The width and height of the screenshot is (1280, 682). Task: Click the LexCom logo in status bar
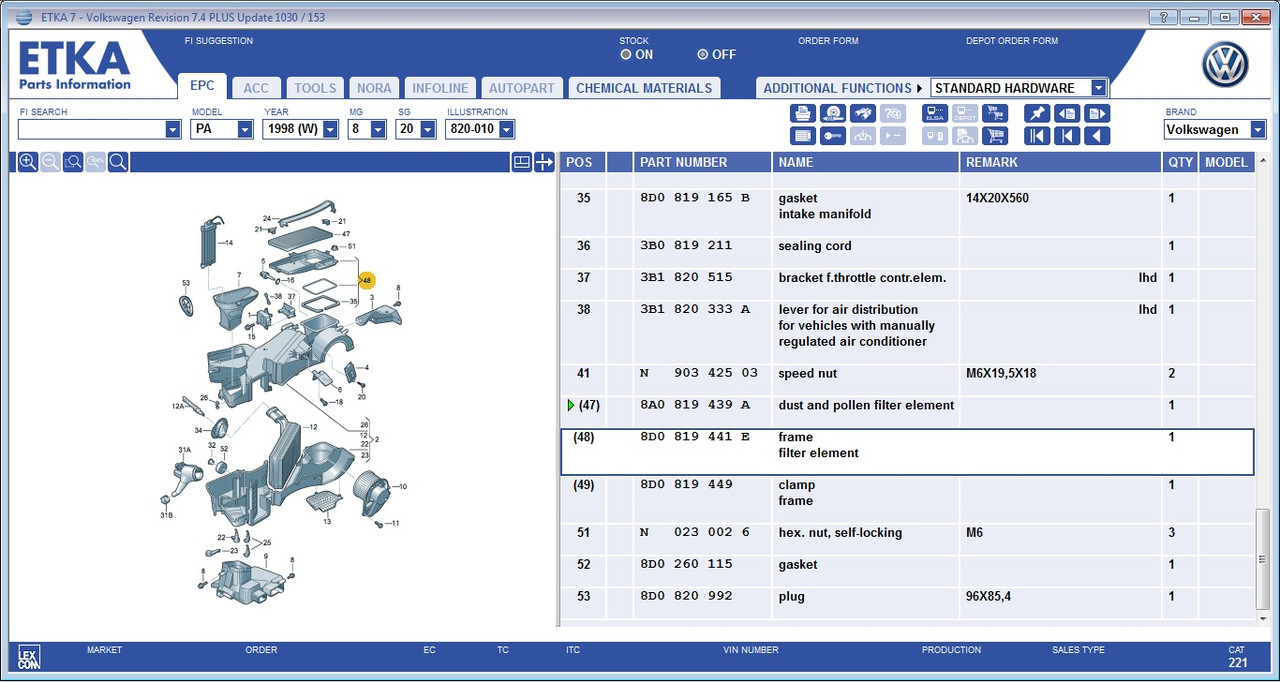29,657
